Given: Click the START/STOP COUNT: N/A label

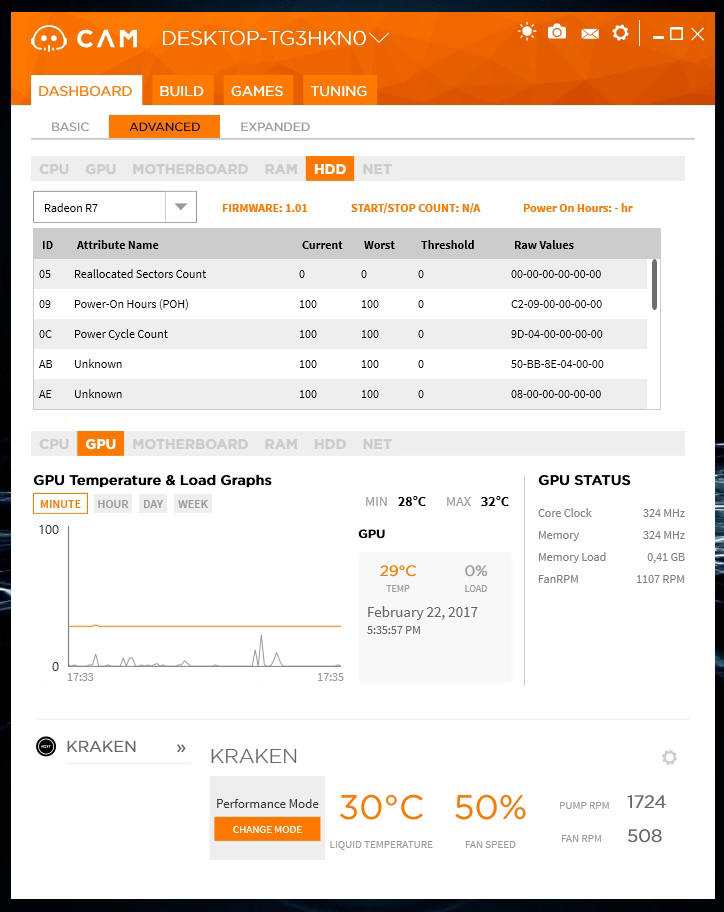Looking at the screenshot, I should tap(416, 208).
